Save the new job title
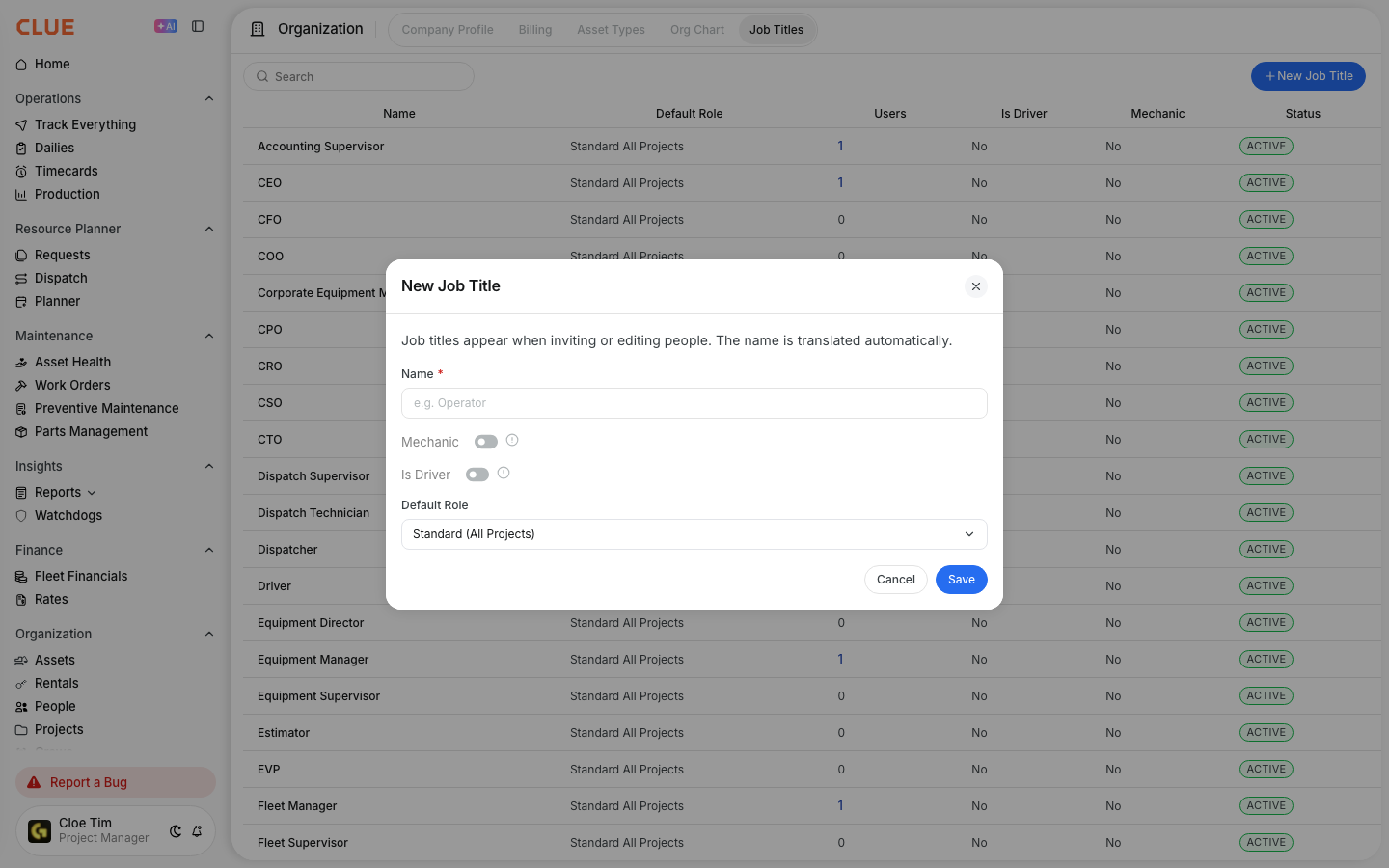The image size is (1389, 868). 962,580
